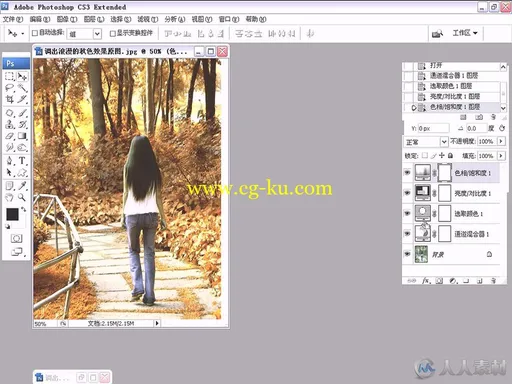The height and width of the screenshot is (384, 512).
Task: Create new fill or adjustment layer
Action: (453, 281)
